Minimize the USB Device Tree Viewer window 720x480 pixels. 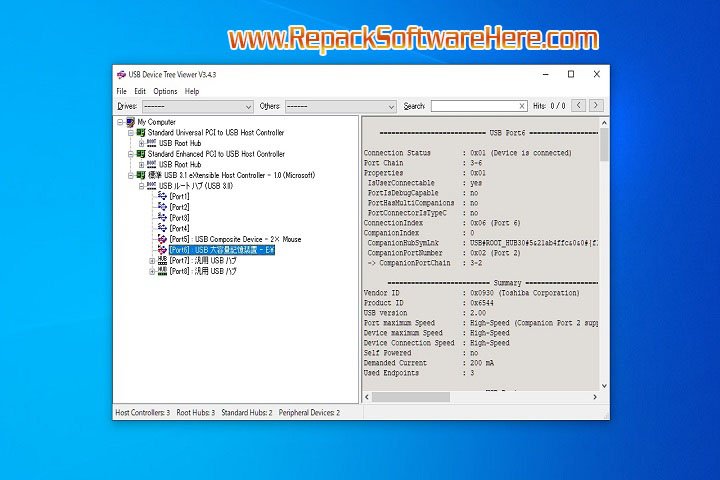point(546,74)
